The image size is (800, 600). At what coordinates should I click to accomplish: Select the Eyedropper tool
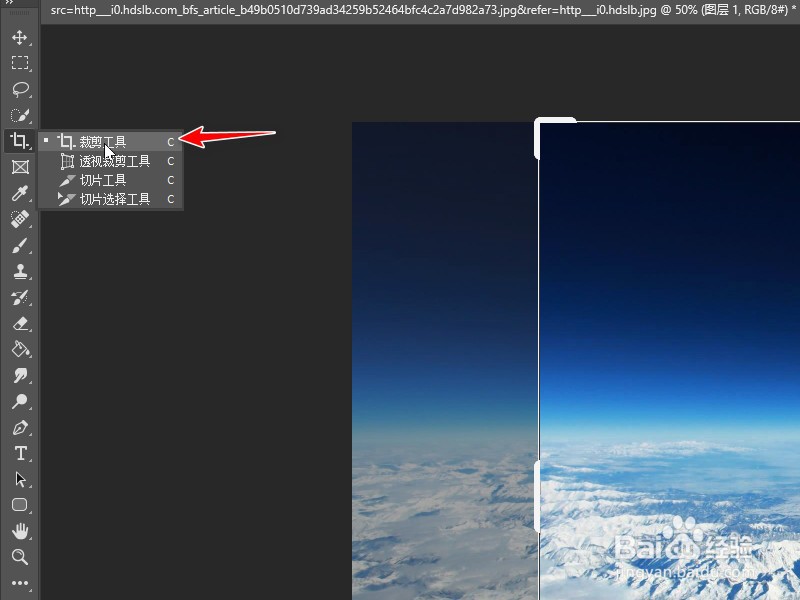tap(20, 193)
